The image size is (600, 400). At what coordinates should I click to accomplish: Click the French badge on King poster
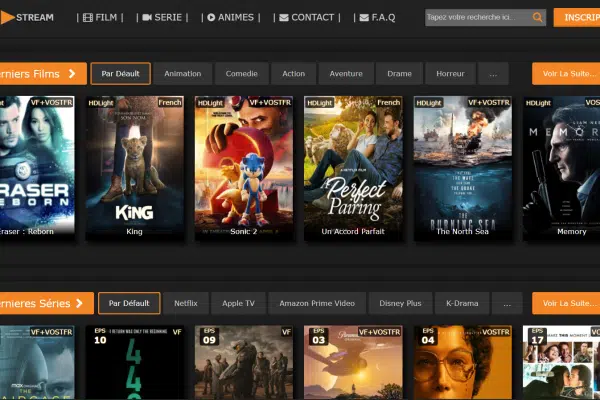(x=170, y=103)
